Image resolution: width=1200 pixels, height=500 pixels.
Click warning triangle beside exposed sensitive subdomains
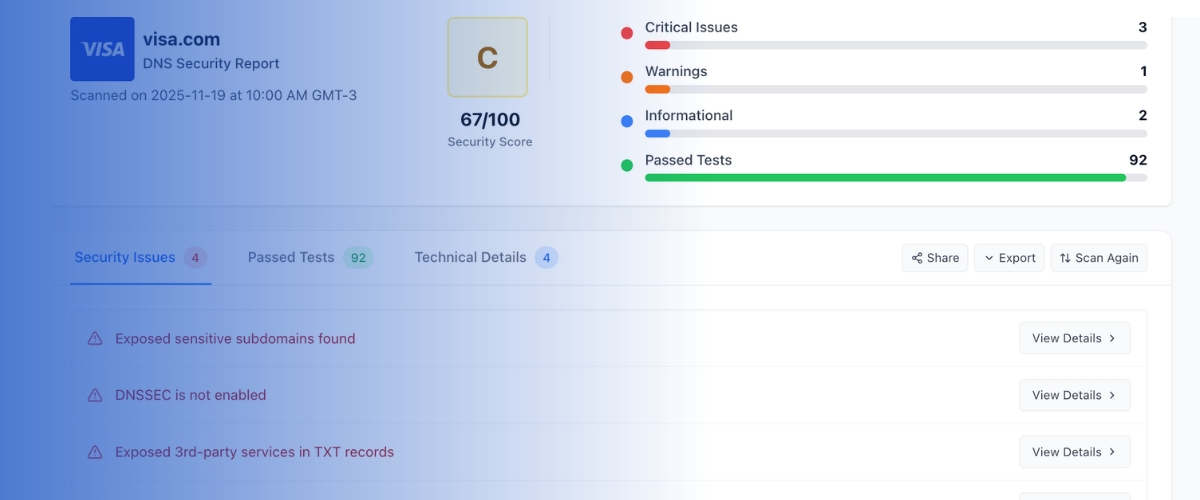[95, 338]
